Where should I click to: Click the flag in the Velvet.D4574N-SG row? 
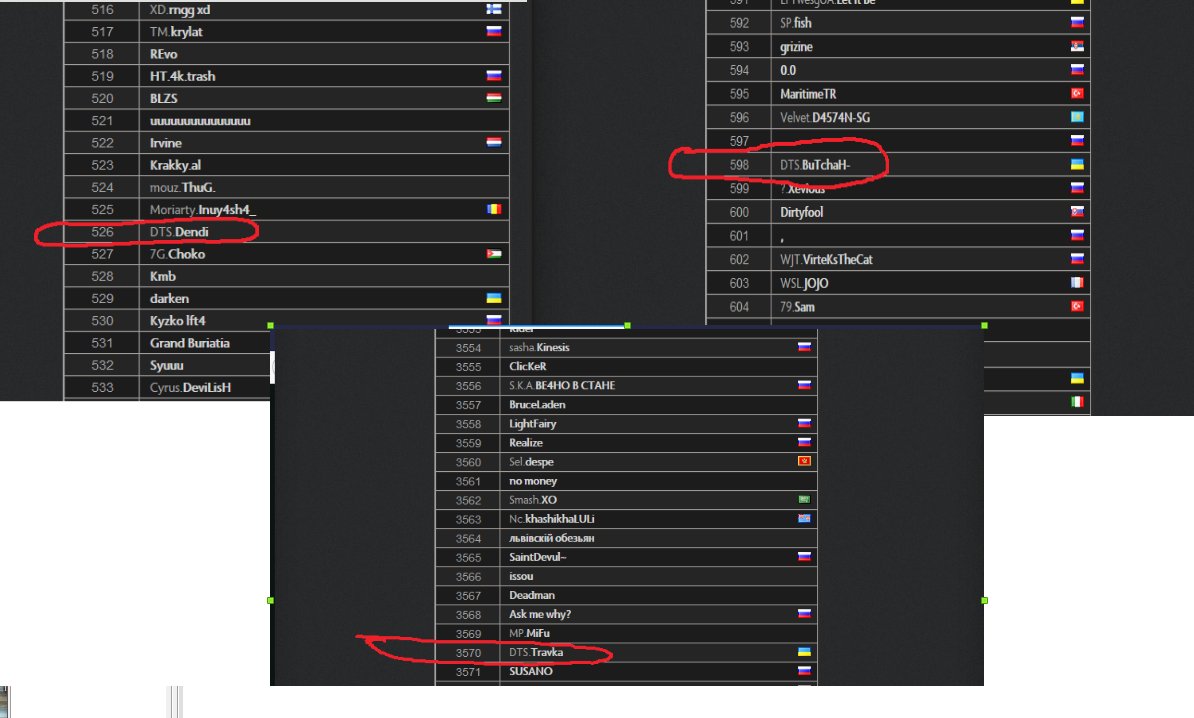1077,117
